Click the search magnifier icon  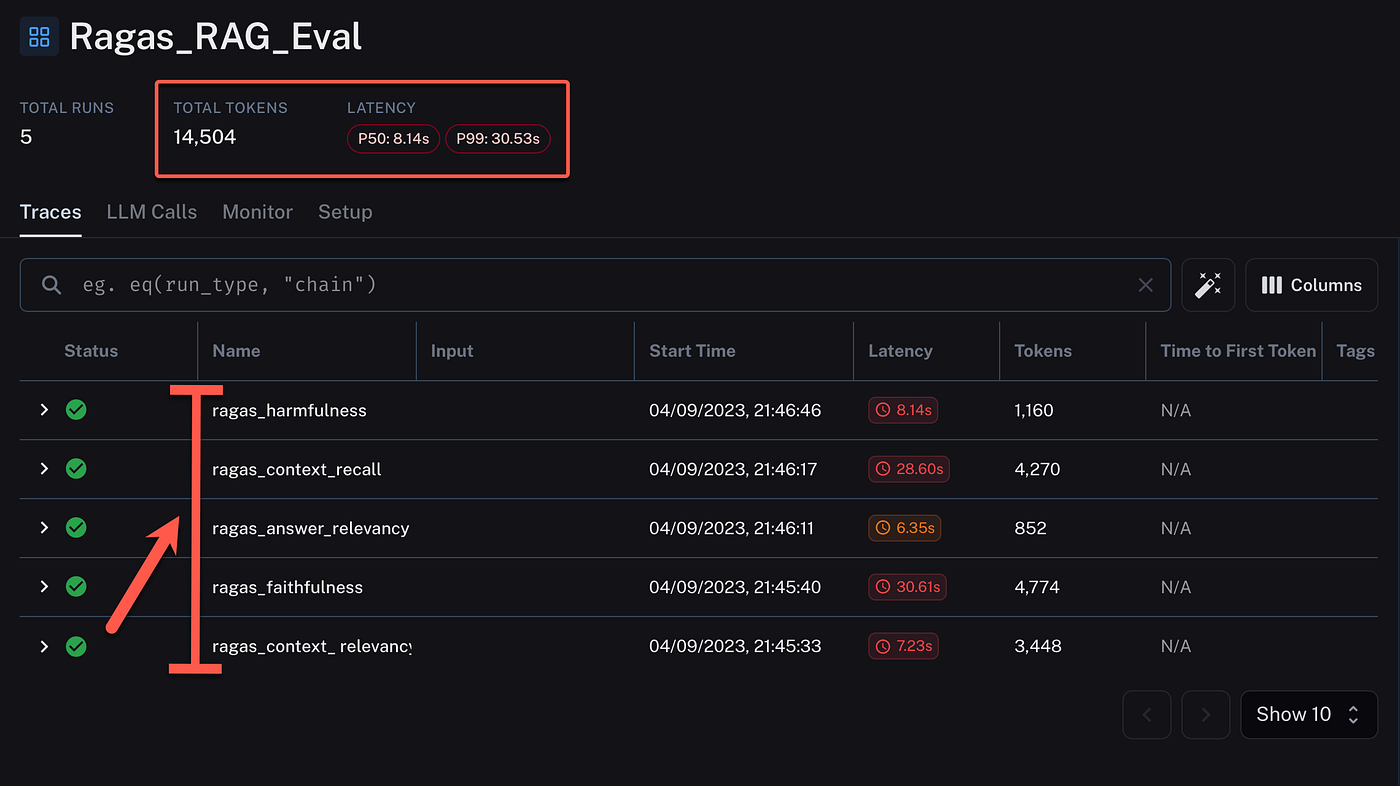(51, 285)
